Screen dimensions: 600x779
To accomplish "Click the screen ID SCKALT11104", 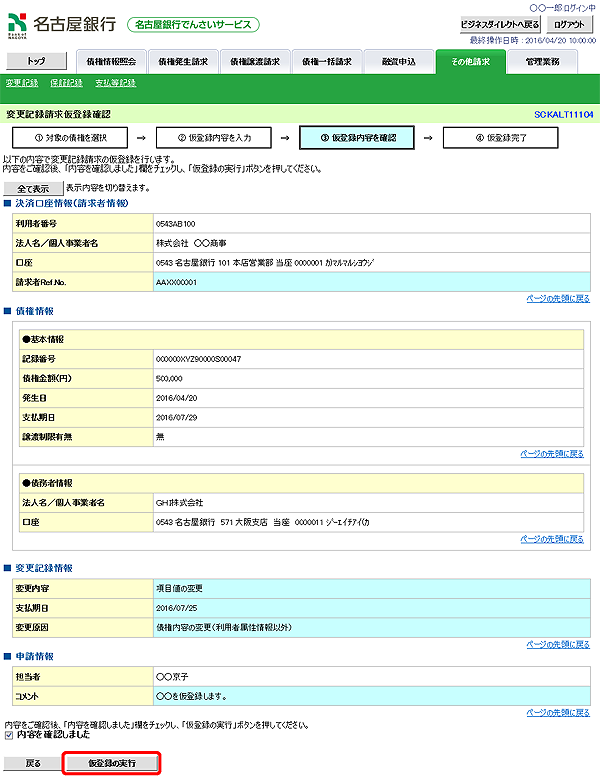I will [x=564, y=115].
